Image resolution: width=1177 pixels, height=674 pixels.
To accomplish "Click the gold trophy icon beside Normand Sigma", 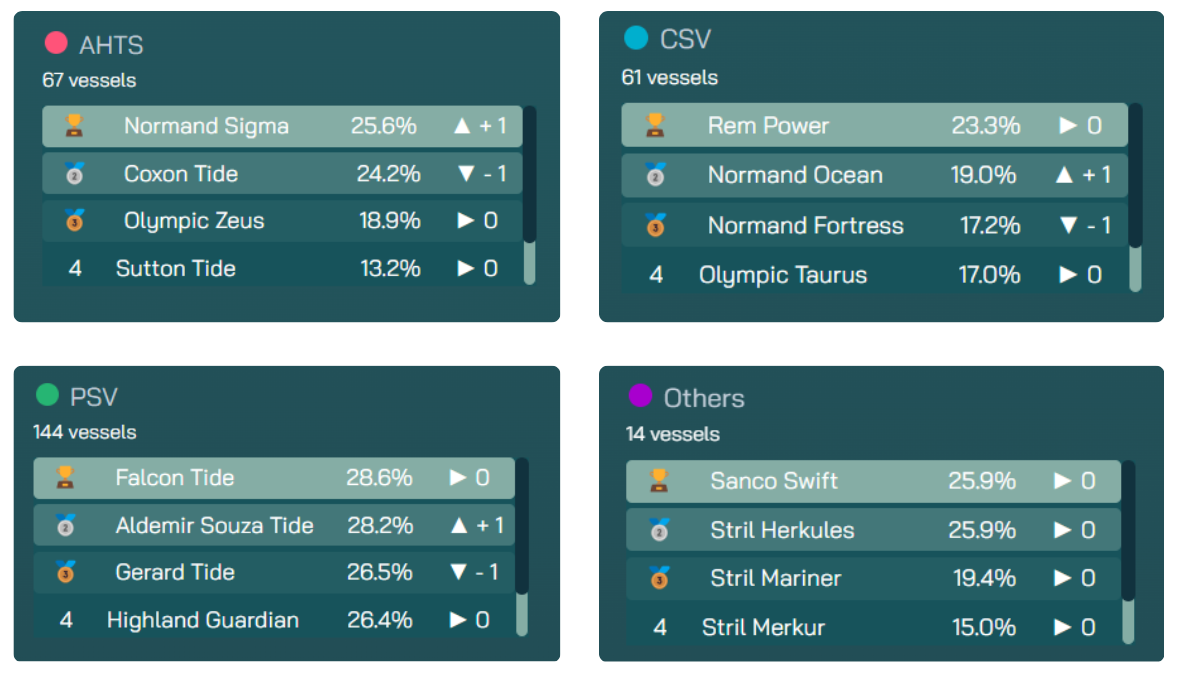I will 74,126.
